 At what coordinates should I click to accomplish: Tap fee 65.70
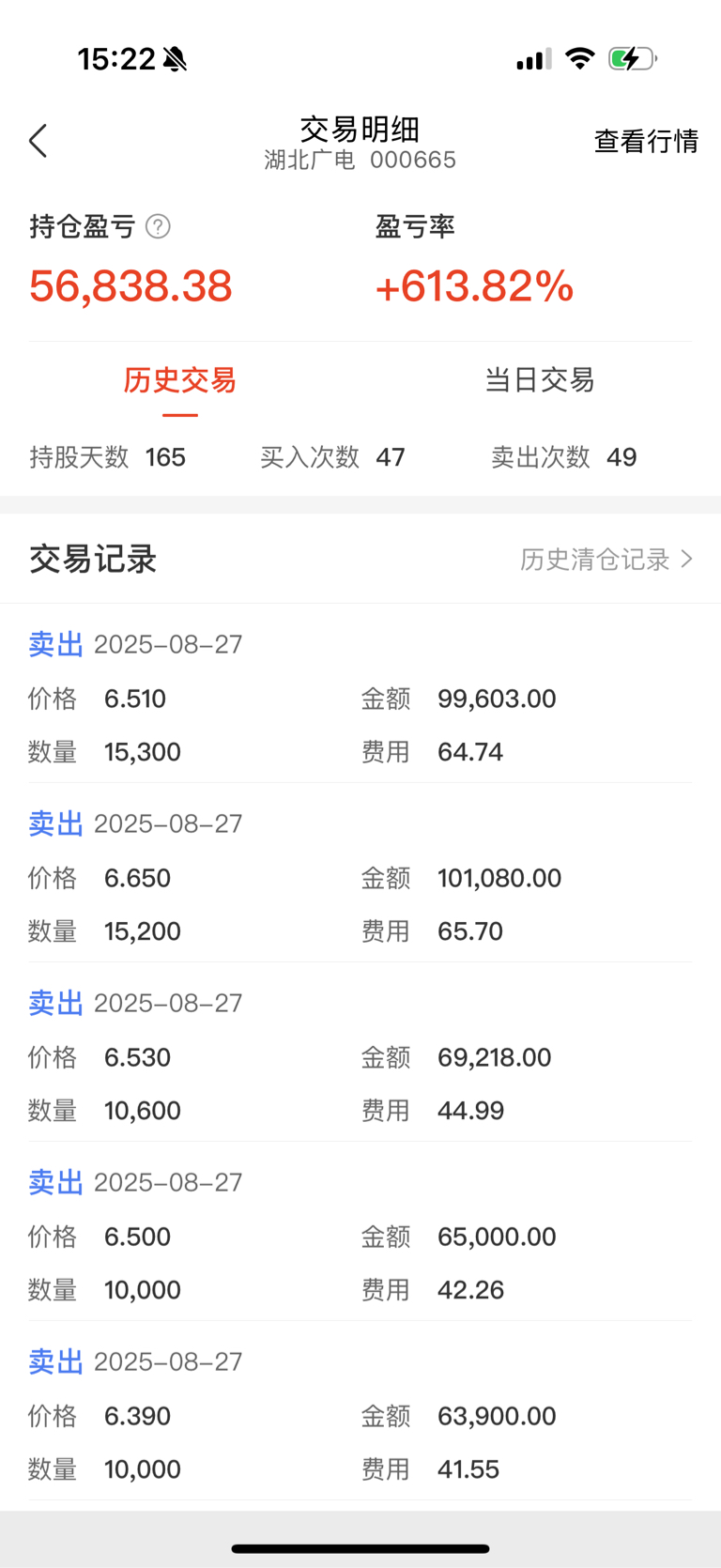point(470,931)
